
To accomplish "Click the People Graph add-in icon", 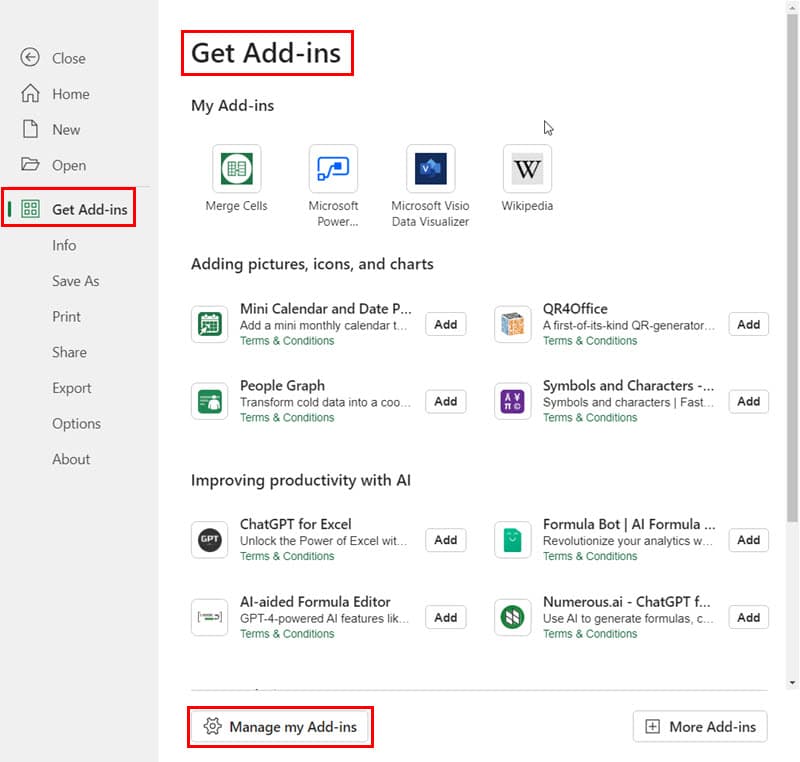I will (210, 401).
